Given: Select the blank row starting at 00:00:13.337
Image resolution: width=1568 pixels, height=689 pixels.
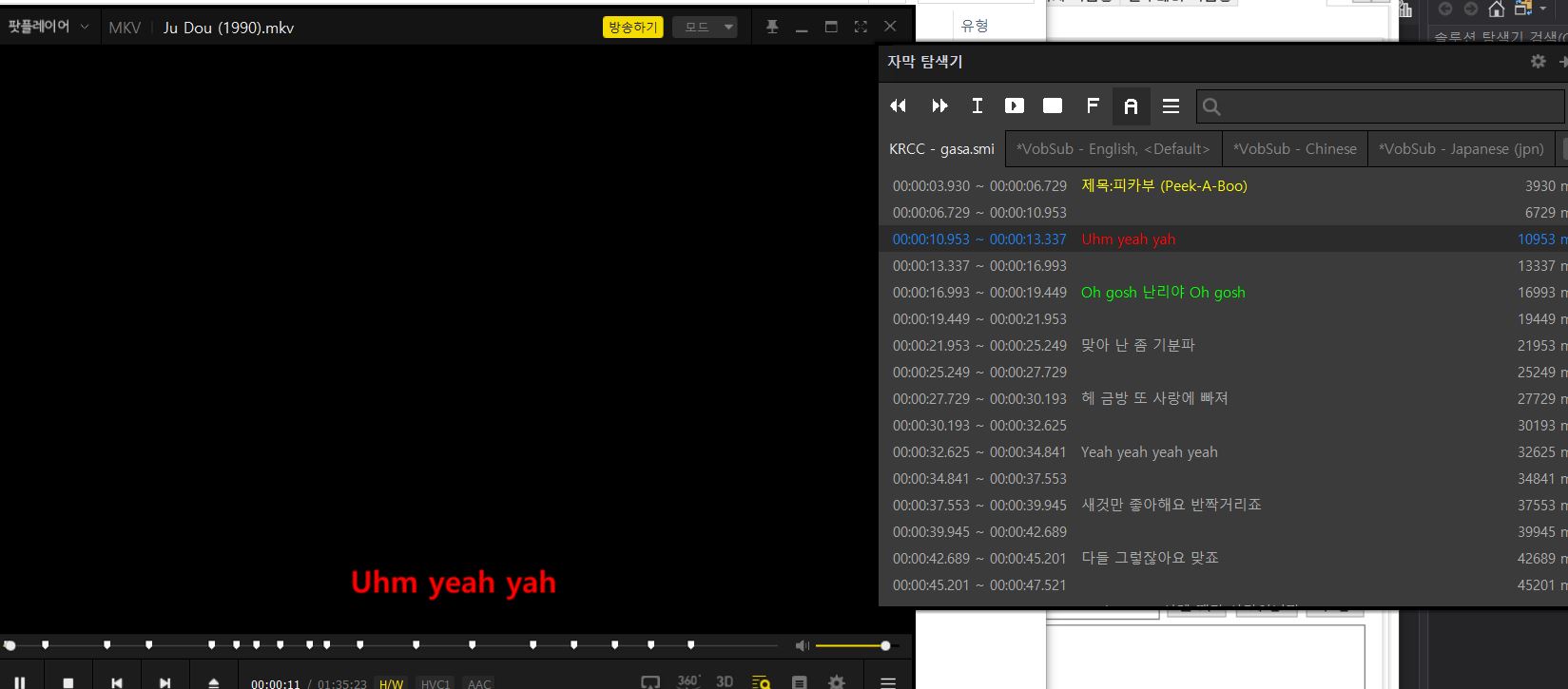Looking at the screenshot, I should tap(1223, 265).
